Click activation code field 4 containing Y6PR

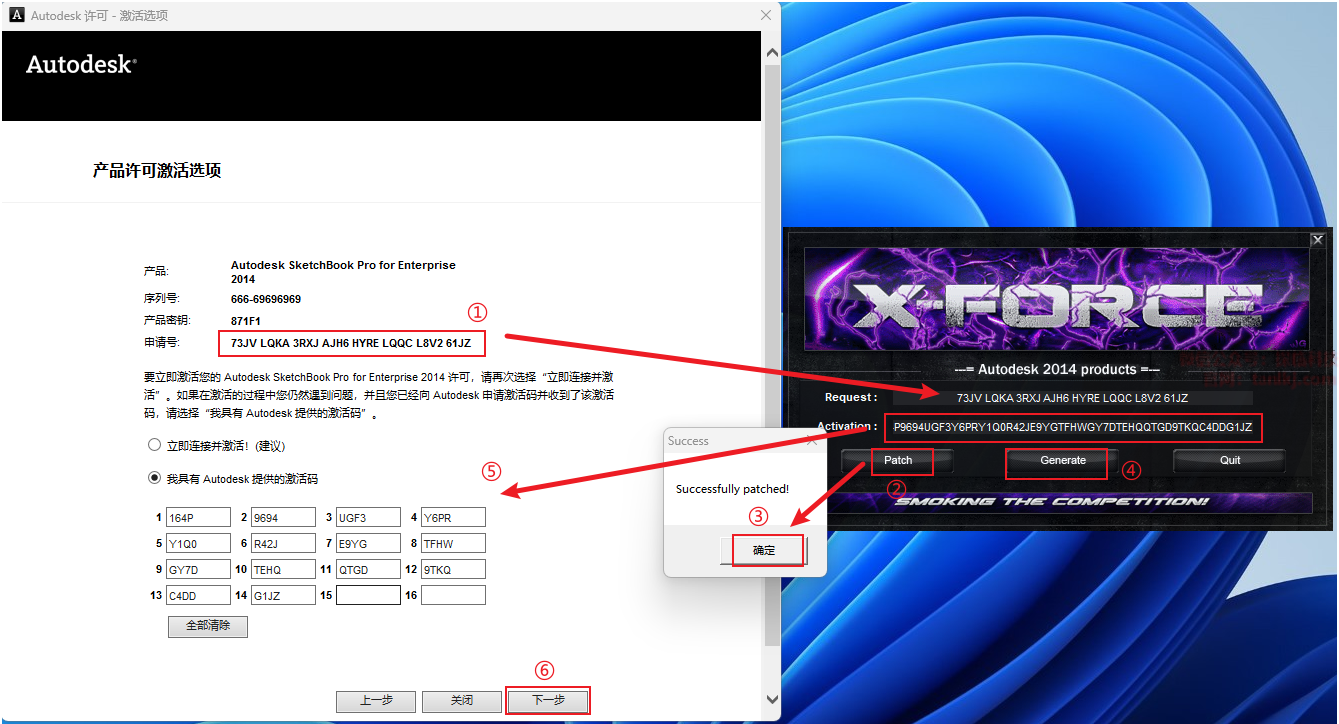coord(453,517)
